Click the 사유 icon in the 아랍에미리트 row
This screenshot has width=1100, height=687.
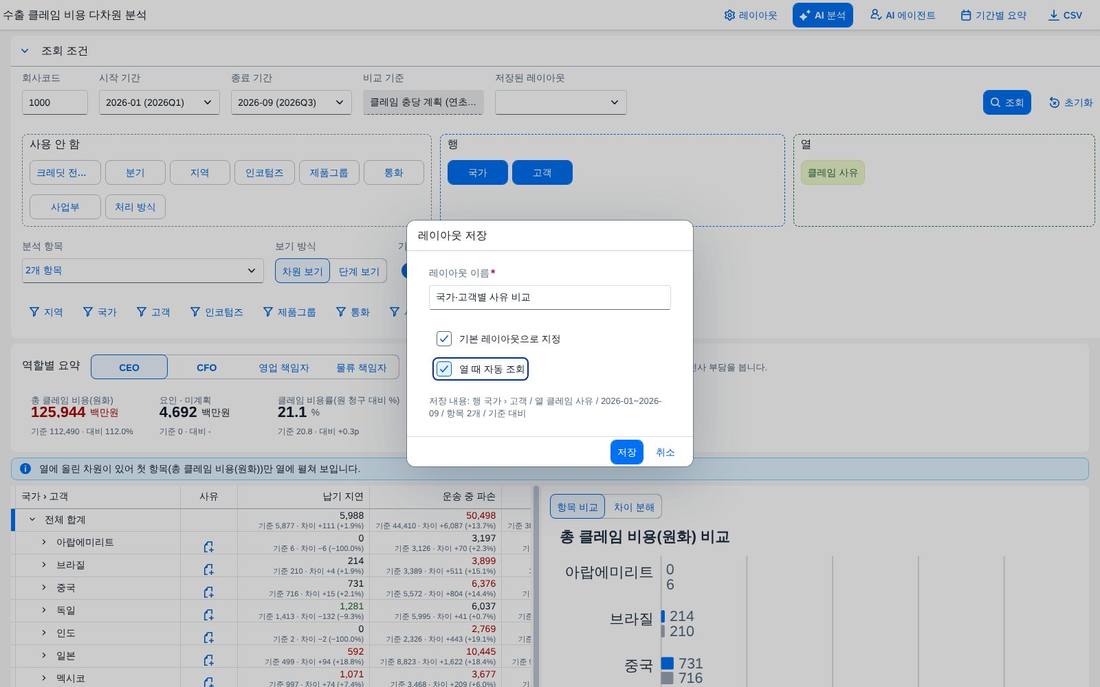pyautogui.click(x=208, y=547)
